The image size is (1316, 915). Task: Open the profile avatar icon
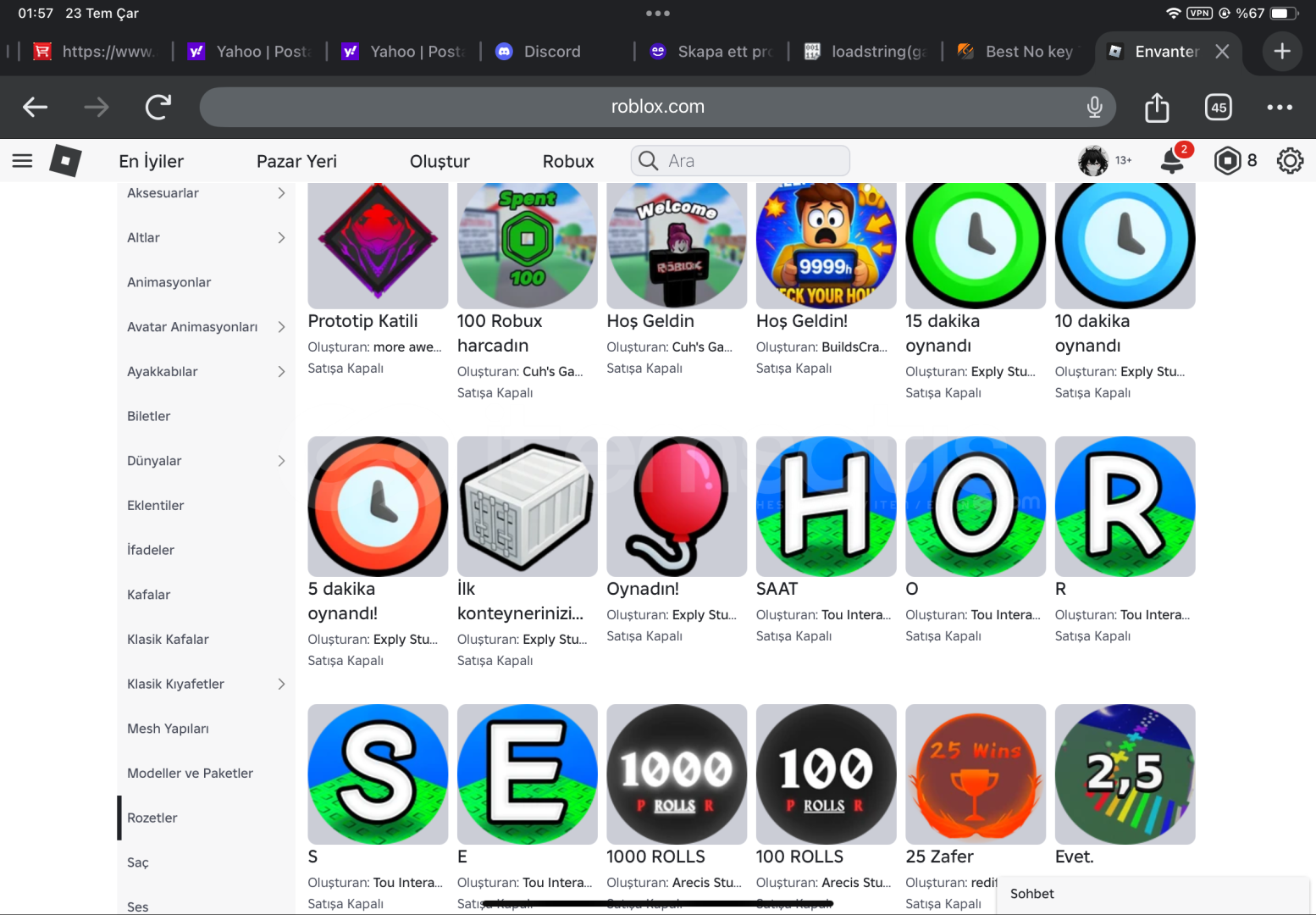(1093, 160)
